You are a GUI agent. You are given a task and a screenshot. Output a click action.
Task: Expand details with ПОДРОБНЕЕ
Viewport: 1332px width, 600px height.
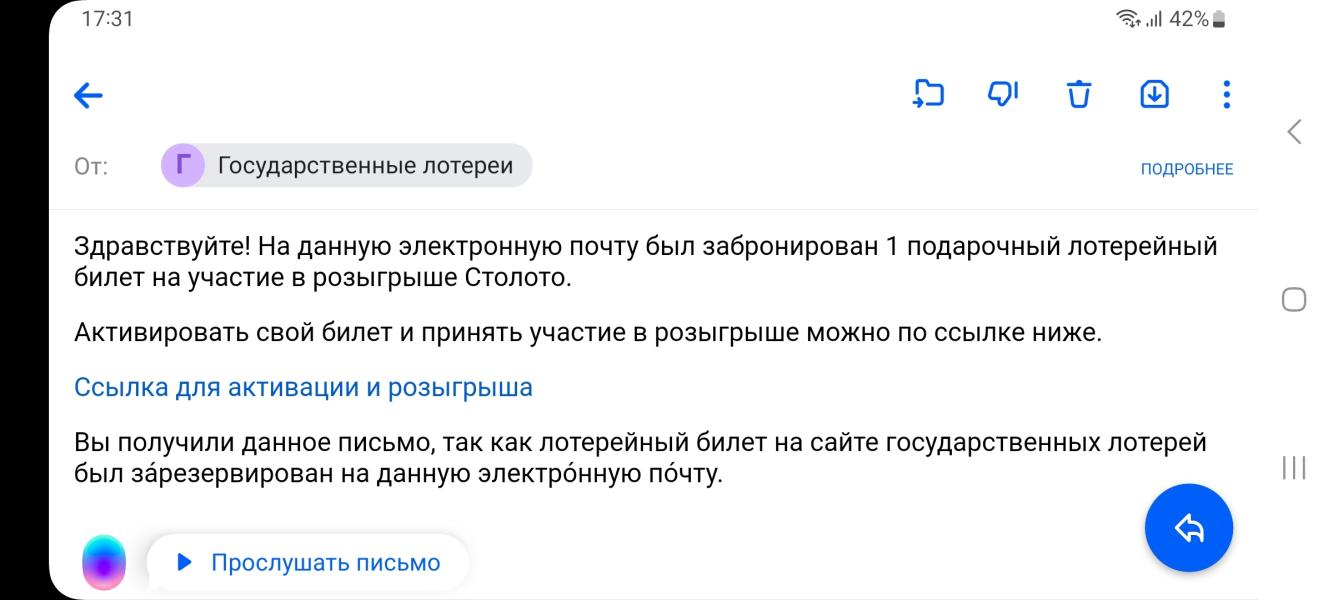tap(1187, 169)
